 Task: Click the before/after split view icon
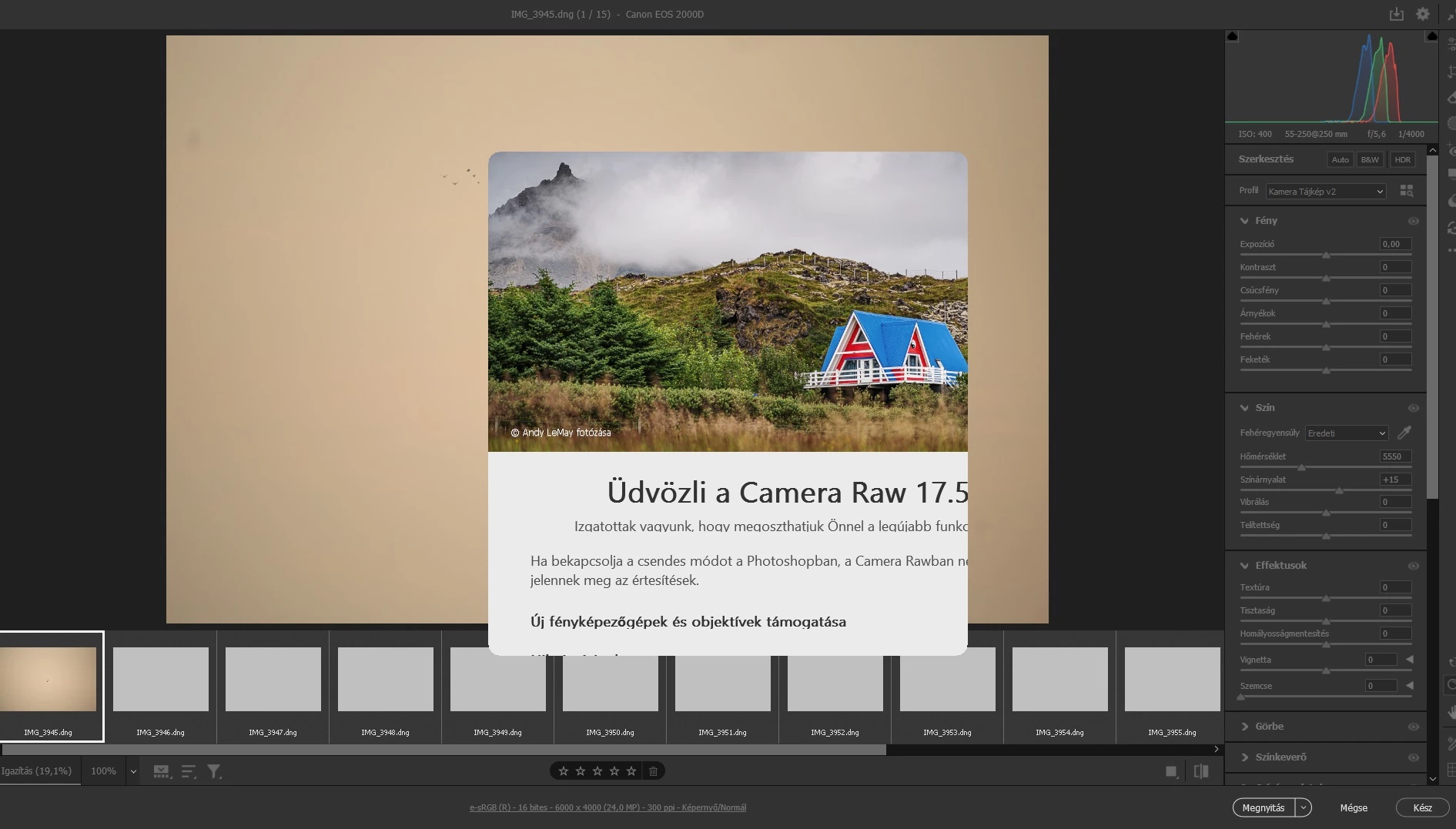1201,771
